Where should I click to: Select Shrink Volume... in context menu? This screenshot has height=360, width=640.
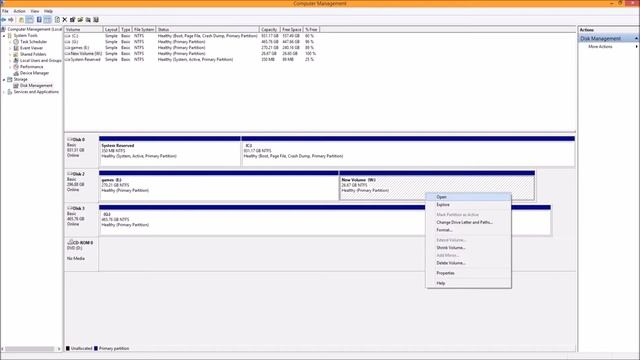pyautogui.click(x=469, y=248)
